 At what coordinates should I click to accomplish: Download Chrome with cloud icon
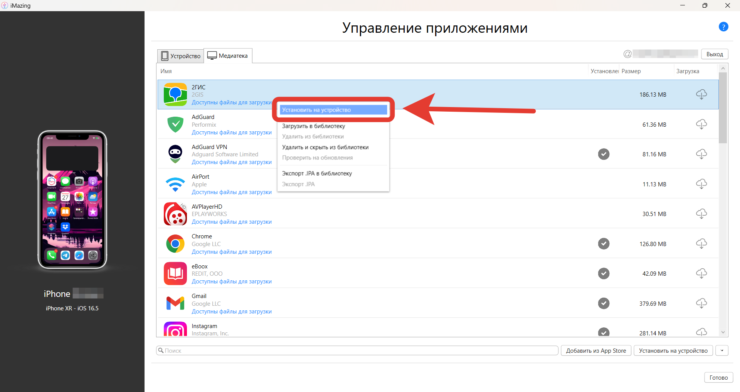(x=701, y=243)
